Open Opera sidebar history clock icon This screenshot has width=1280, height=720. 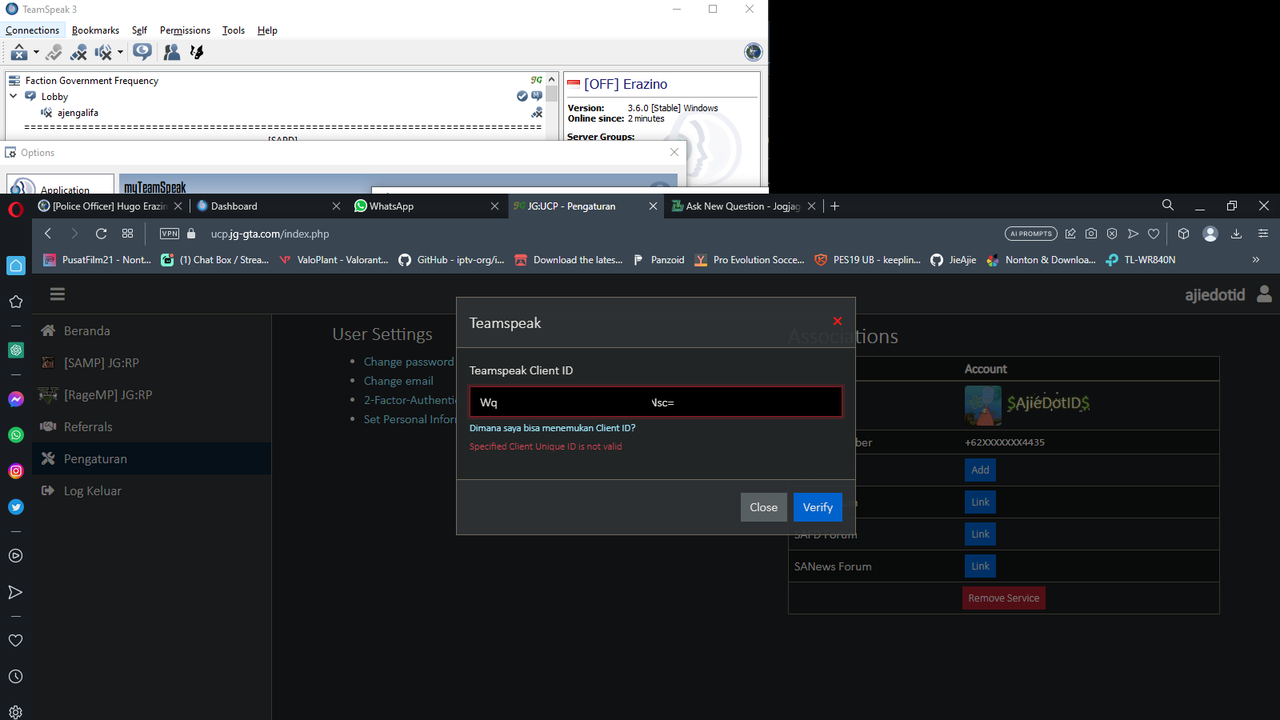(16, 677)
